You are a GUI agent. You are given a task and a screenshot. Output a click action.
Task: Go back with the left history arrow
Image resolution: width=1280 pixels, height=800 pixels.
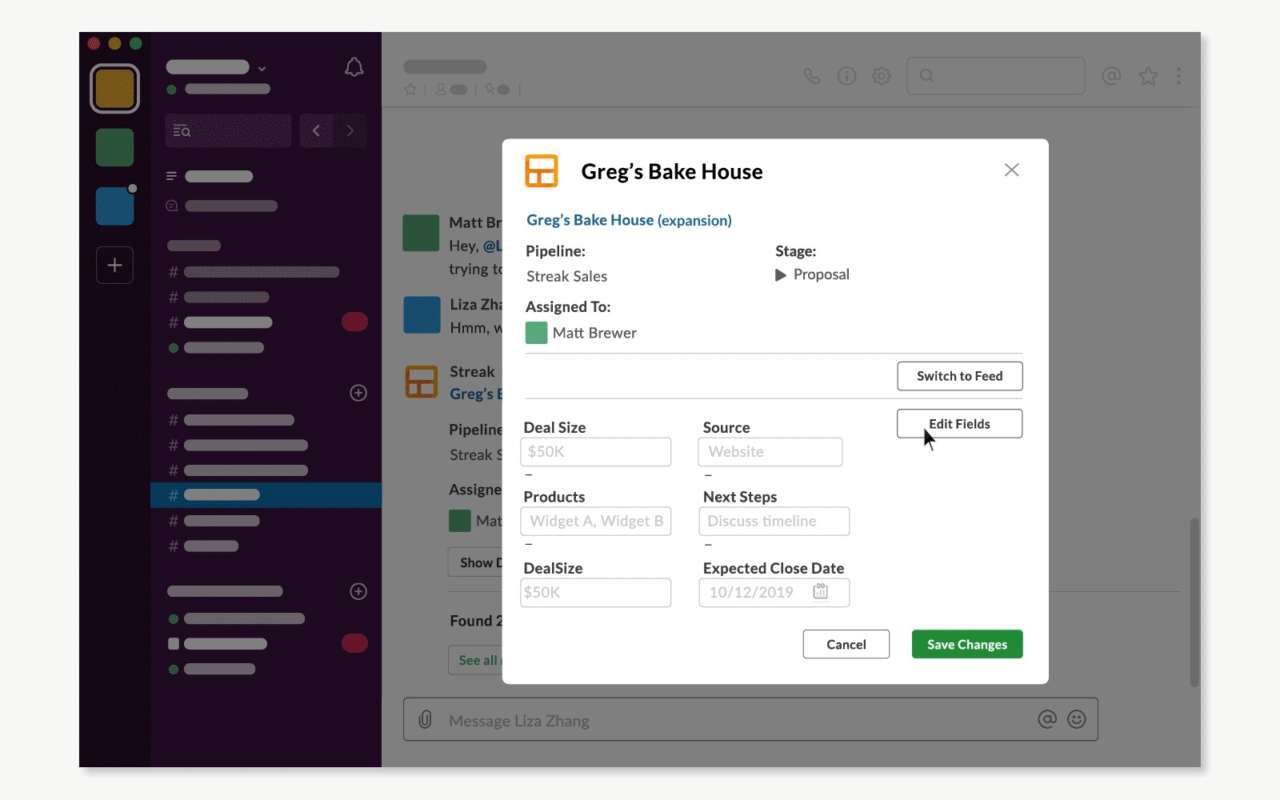(316, 131)
